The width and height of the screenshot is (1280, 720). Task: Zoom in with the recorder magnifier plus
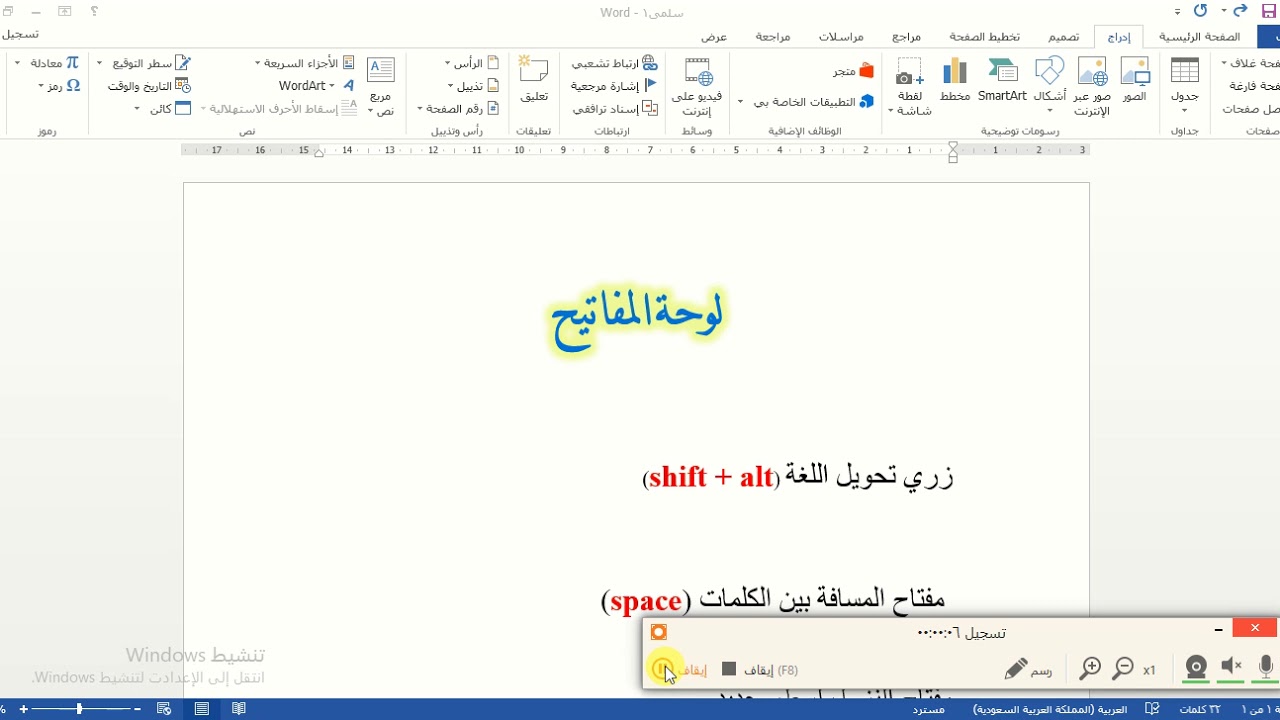tap(1090, 669)
